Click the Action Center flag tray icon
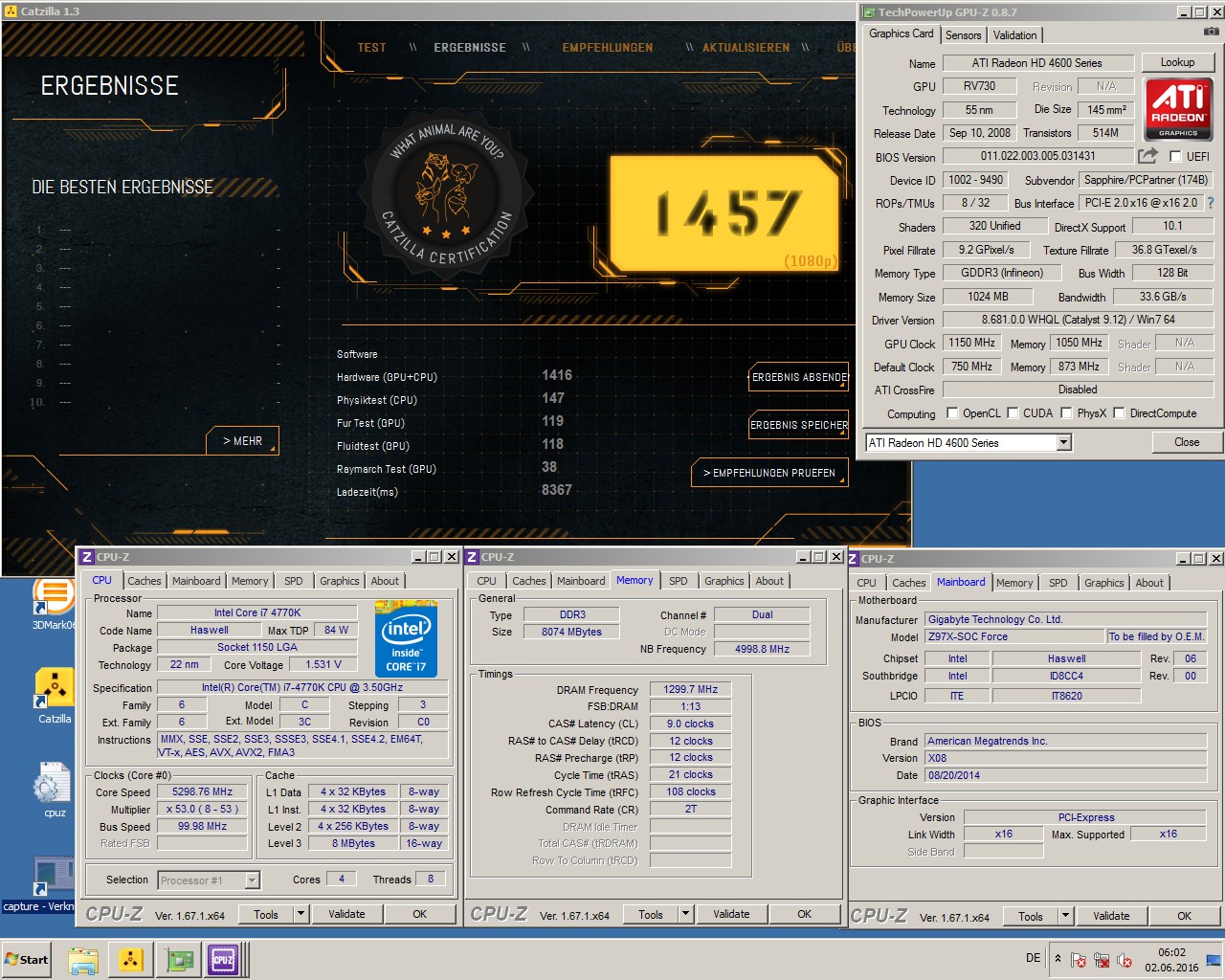1225x980 pixels. click(x=1079, y=960)
